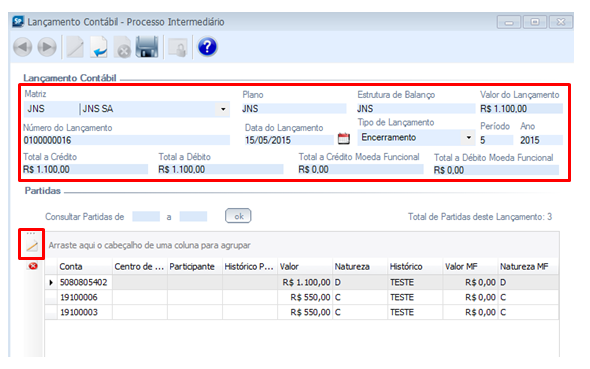Click the pencil edit icon above the grid
Image resolution: width=590 pixels, height=369 pixels.
pyautogui.click(x=32, y=246)
